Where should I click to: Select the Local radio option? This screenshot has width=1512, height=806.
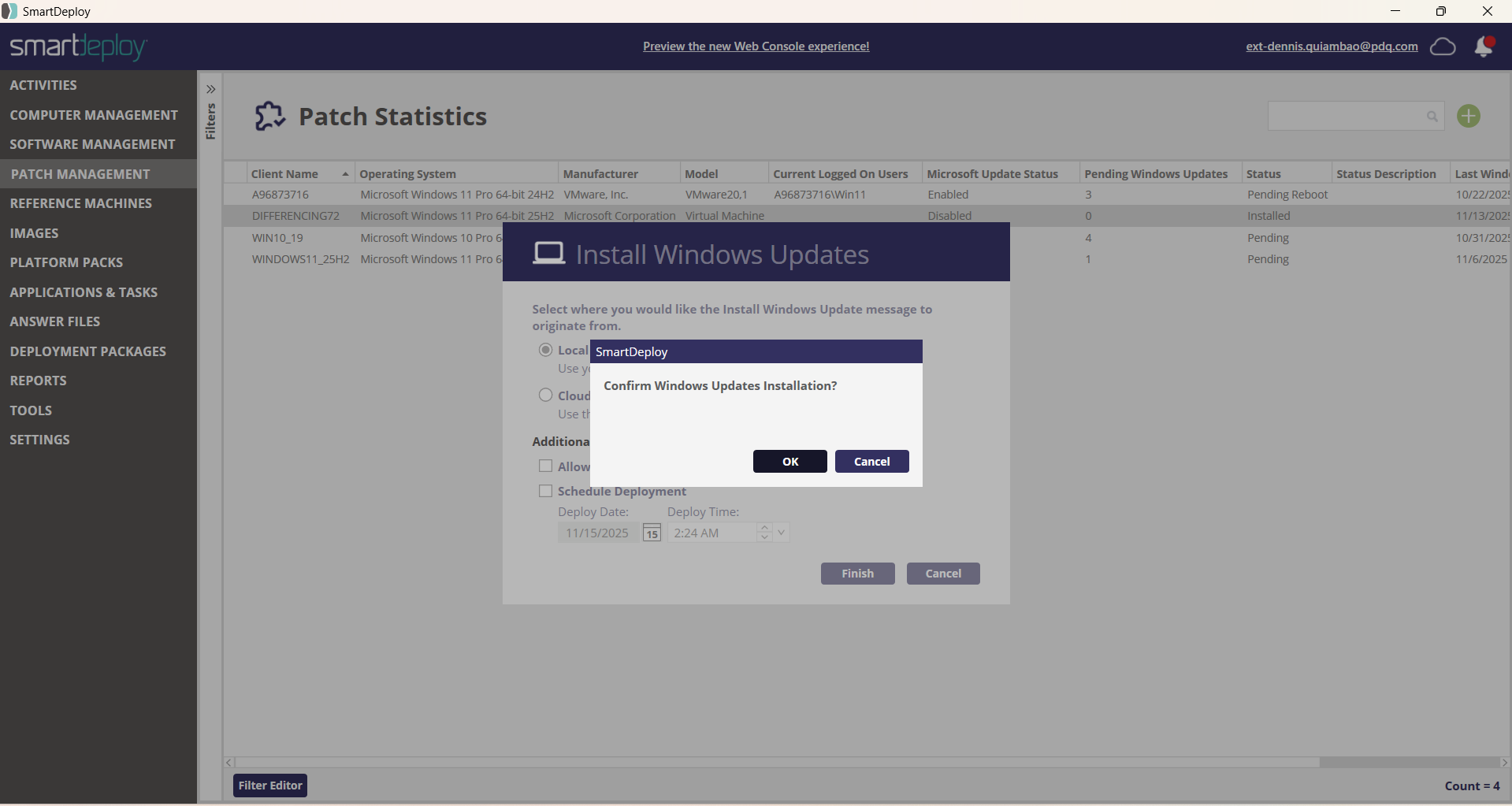[545, 350]
